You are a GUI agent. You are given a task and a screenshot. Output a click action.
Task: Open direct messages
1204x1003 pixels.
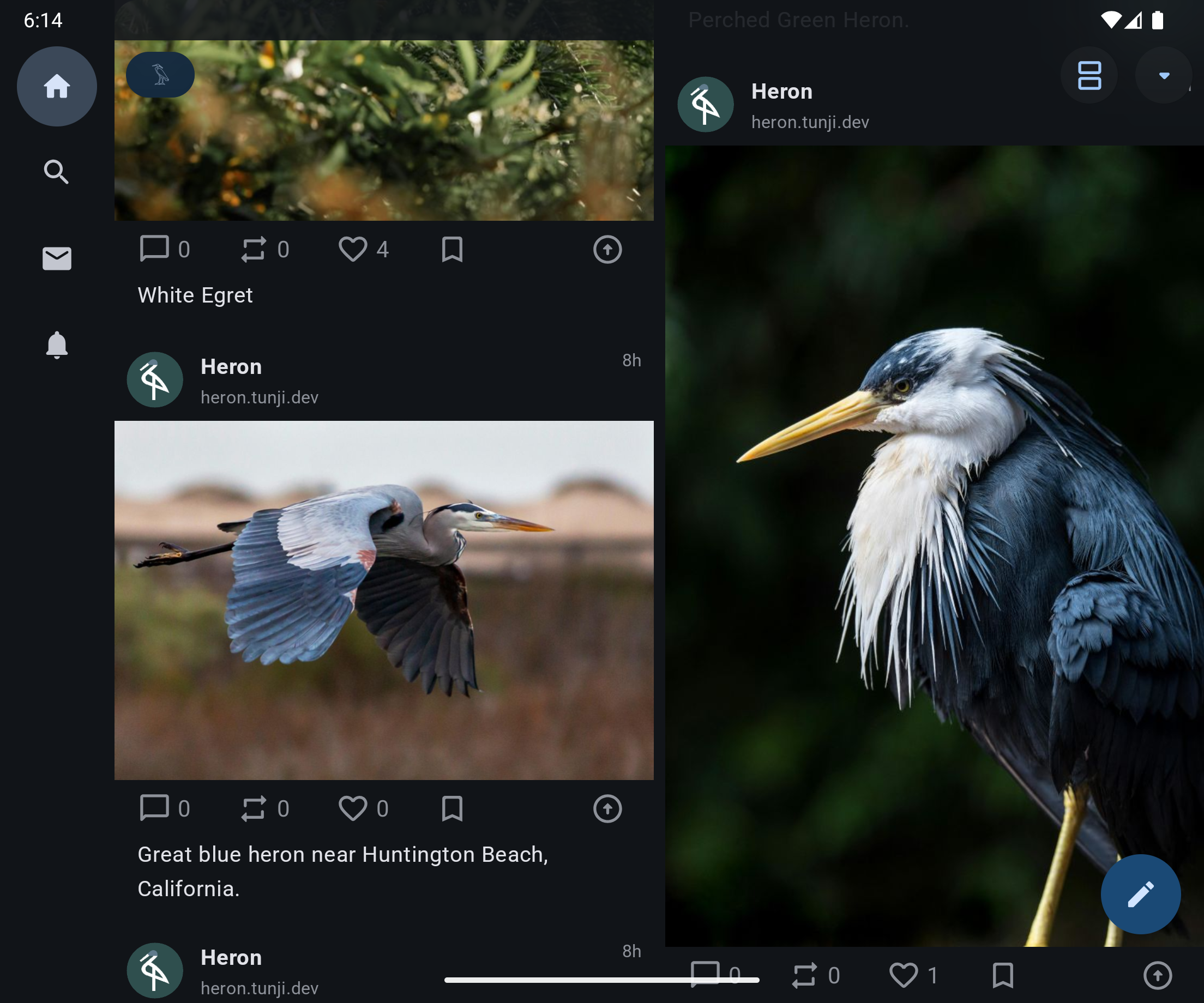pos(56,258)
